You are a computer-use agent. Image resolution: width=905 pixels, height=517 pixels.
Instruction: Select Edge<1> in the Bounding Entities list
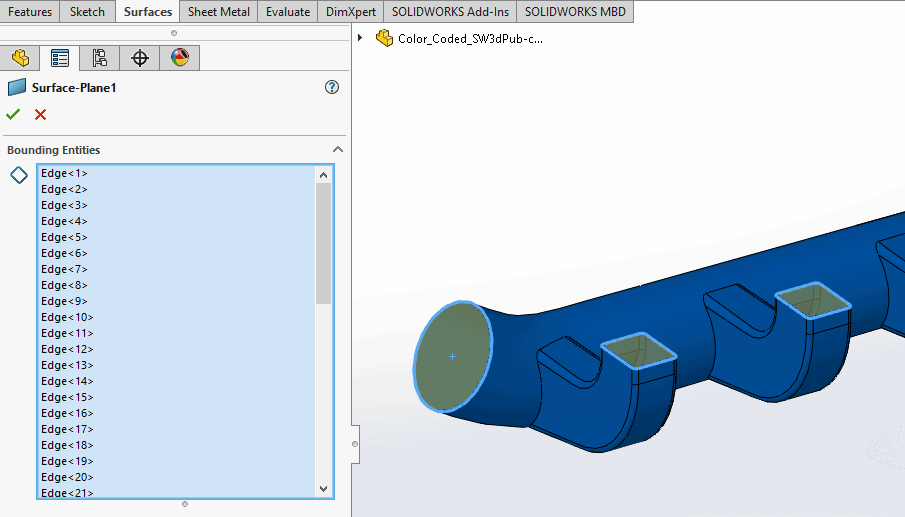click(x=177, y=173)
